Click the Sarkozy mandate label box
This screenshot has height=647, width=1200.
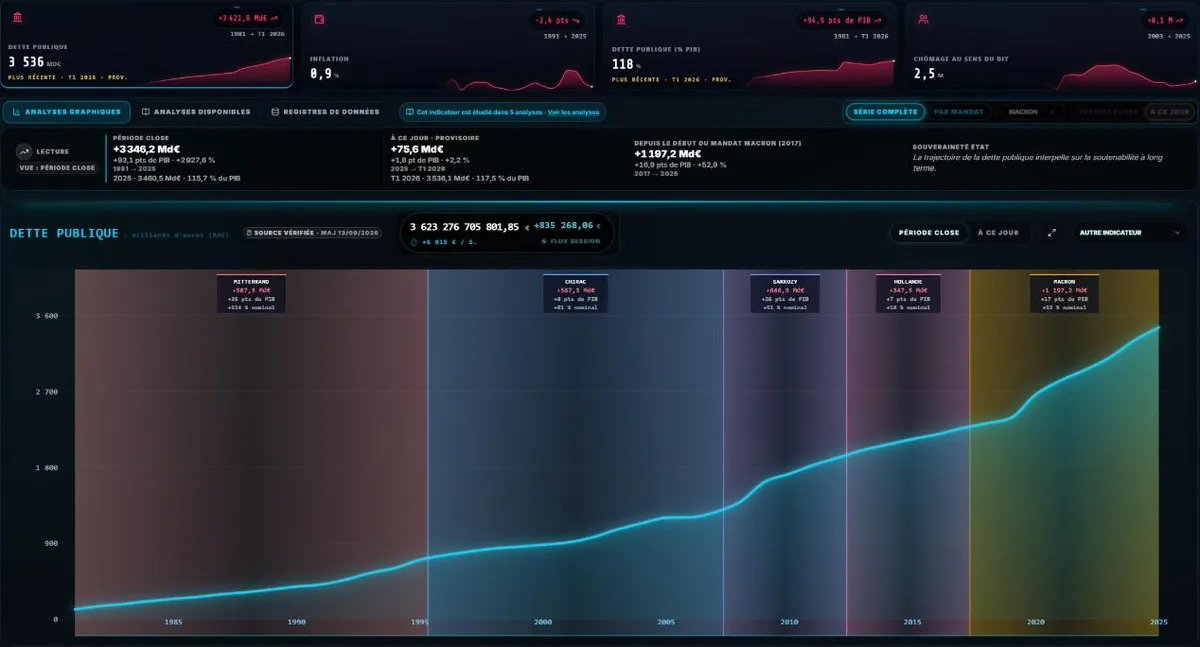tap(785, 293)
